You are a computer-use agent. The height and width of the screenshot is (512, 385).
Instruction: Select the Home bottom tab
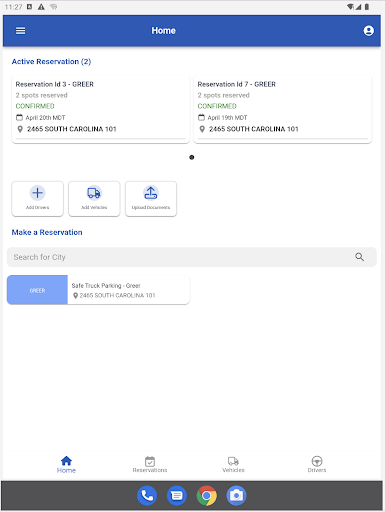[x=66, y=465]
